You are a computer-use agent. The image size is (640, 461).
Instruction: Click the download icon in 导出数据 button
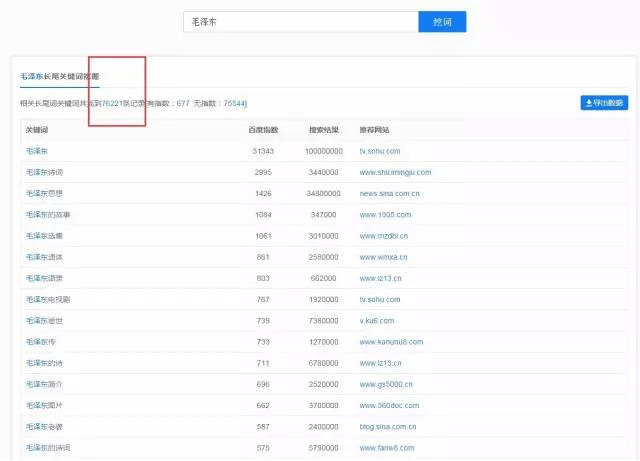point(589,102)
